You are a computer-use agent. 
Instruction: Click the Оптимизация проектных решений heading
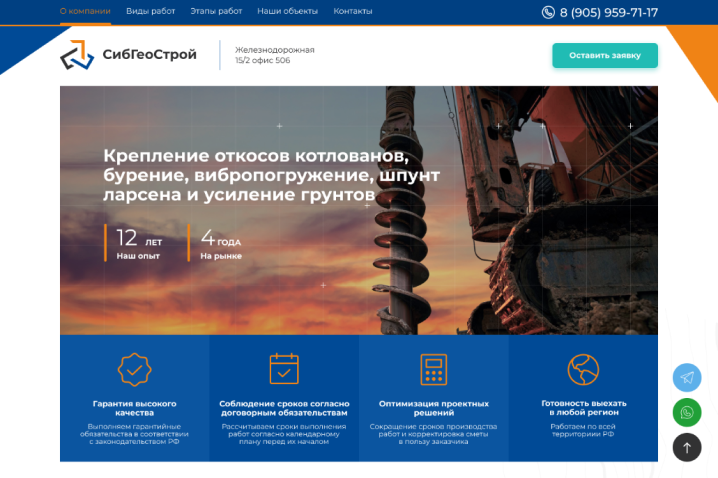click(x=434, y=408)
